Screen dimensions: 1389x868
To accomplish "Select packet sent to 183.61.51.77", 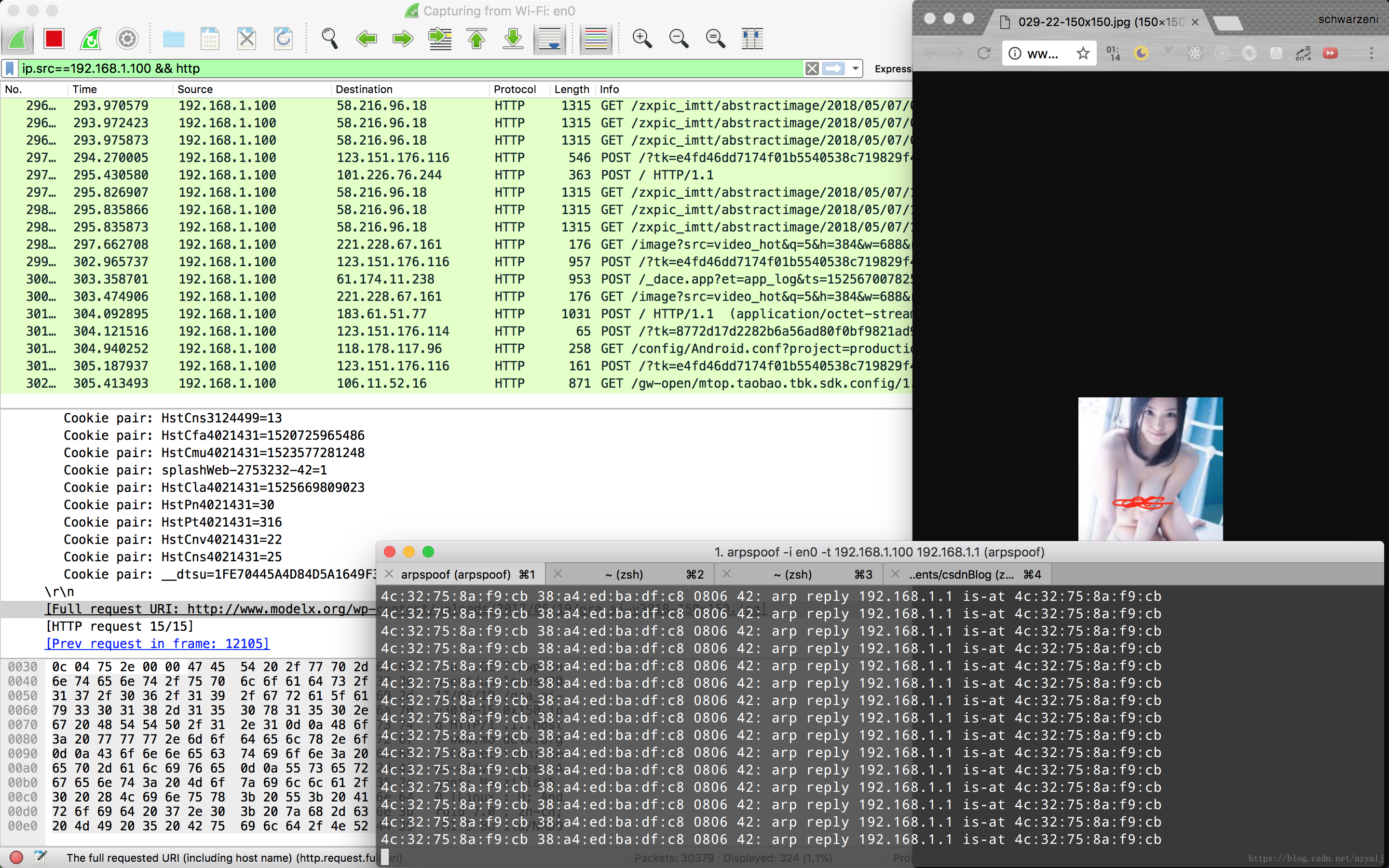I will (x=456, y=314).
